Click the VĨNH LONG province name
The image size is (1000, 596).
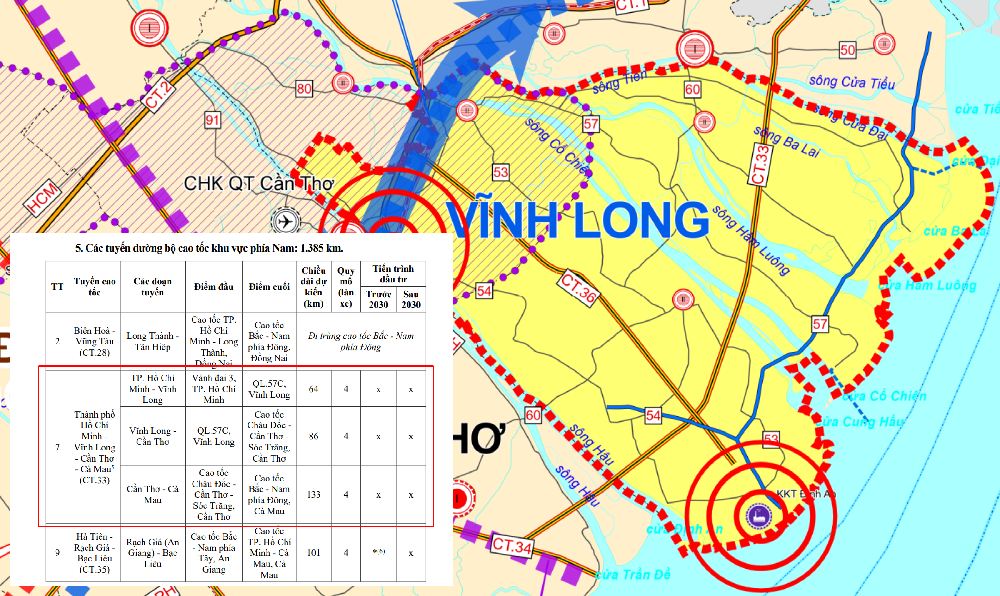[577, 217]
